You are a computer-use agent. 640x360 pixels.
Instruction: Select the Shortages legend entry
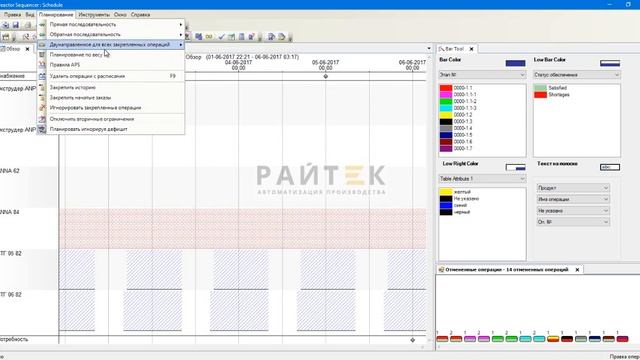click(x=552, y=95)
